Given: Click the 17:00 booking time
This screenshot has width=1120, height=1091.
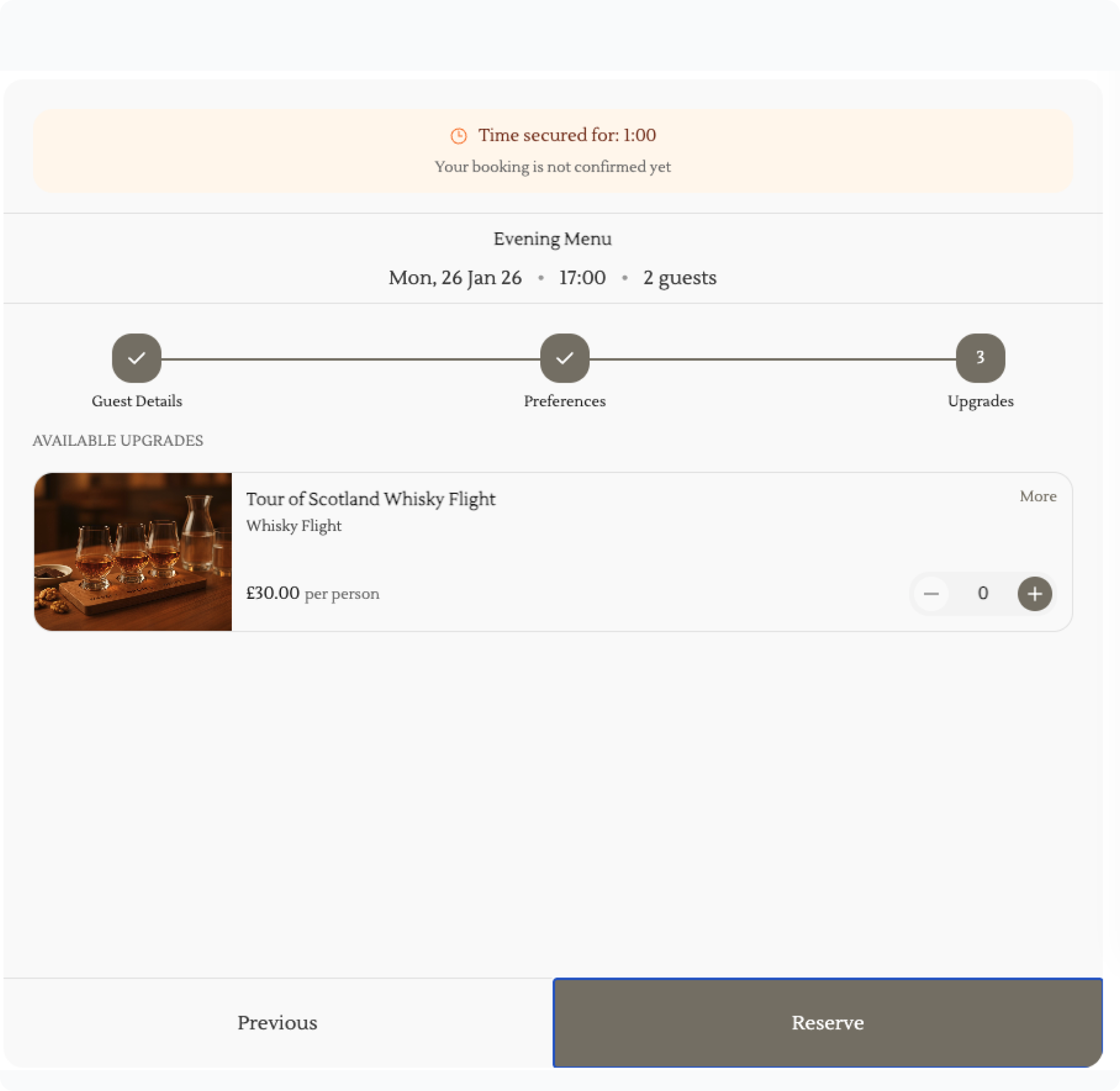Looking at the screenshot, I should [x=582, y=278].
